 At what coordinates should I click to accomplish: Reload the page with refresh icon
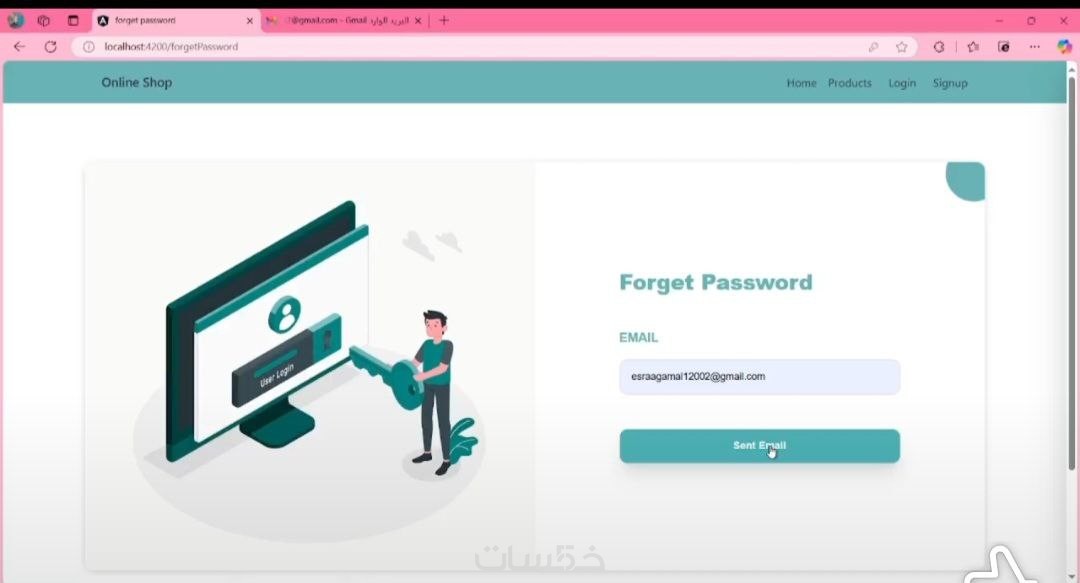click(x=50, y=47)
